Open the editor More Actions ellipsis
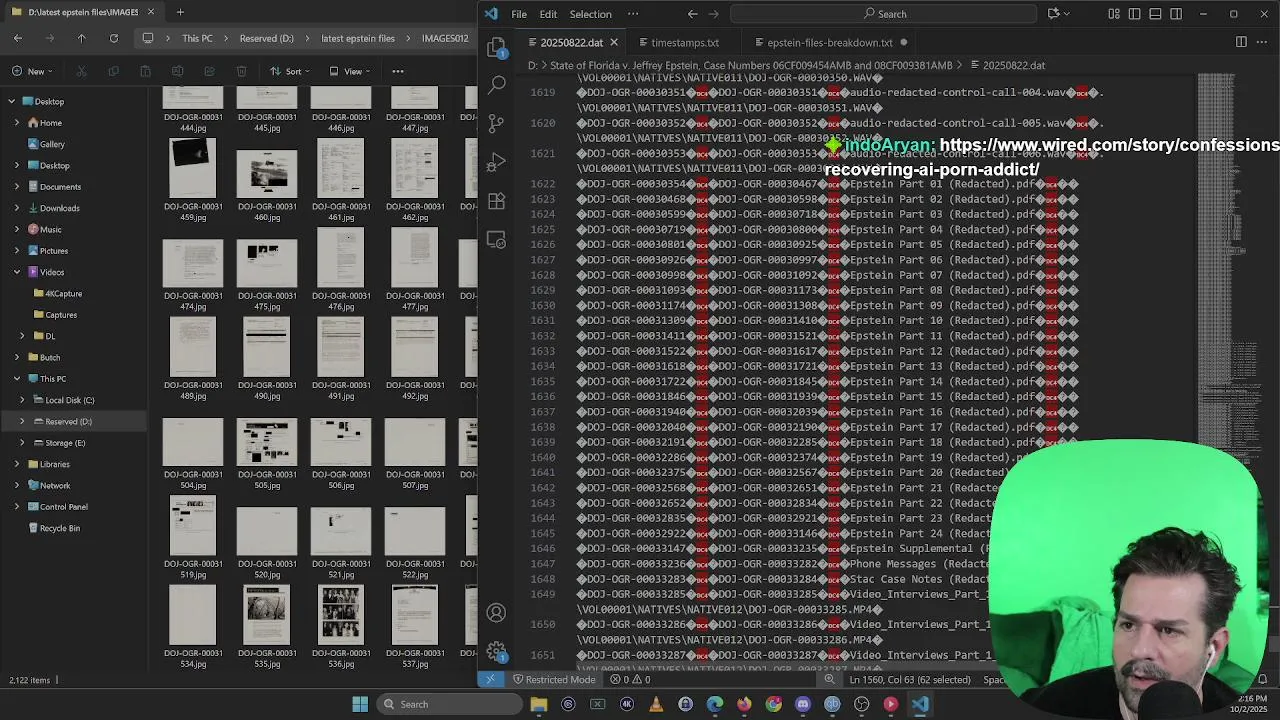Image resolution: width=1280 pixels, height=720 pixels. 1262,42
